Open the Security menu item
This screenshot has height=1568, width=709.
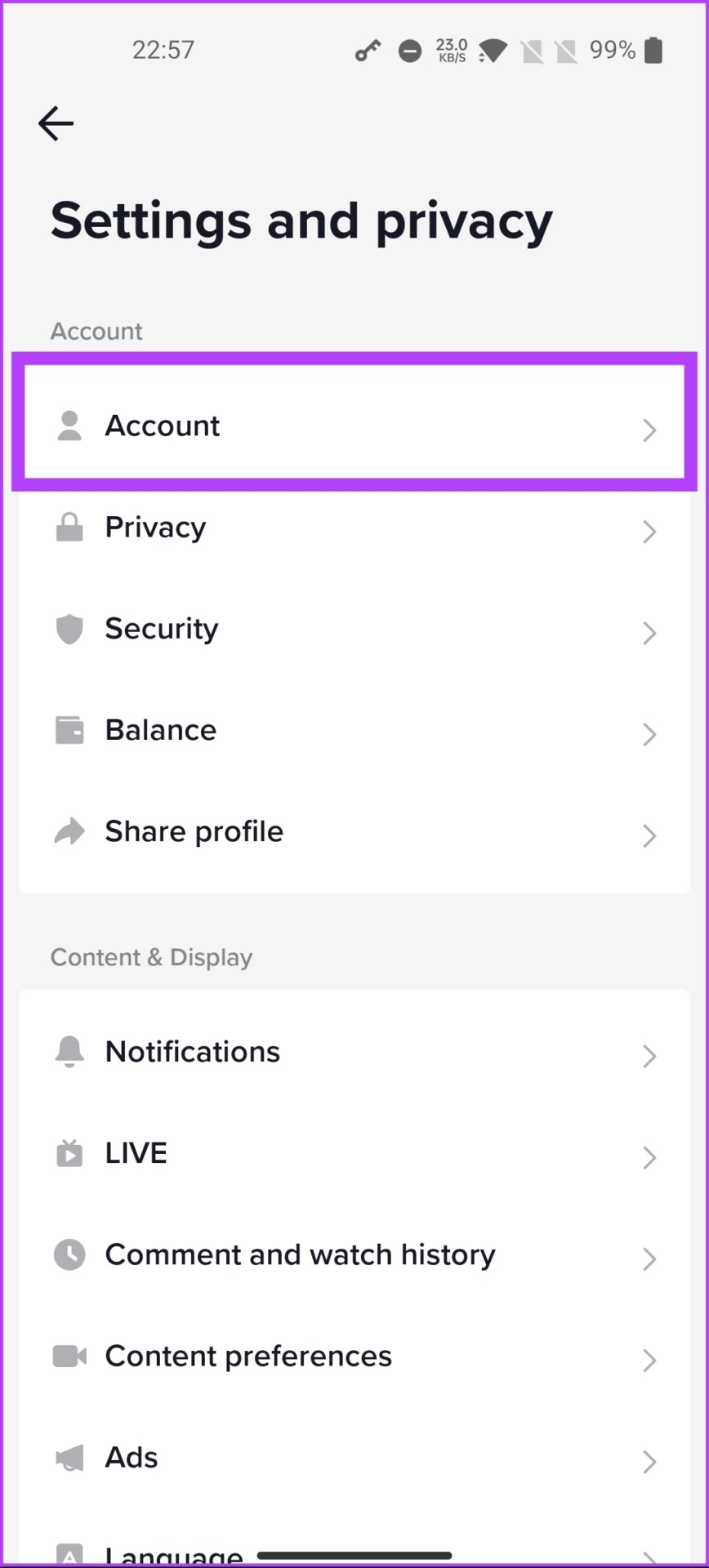354,629
